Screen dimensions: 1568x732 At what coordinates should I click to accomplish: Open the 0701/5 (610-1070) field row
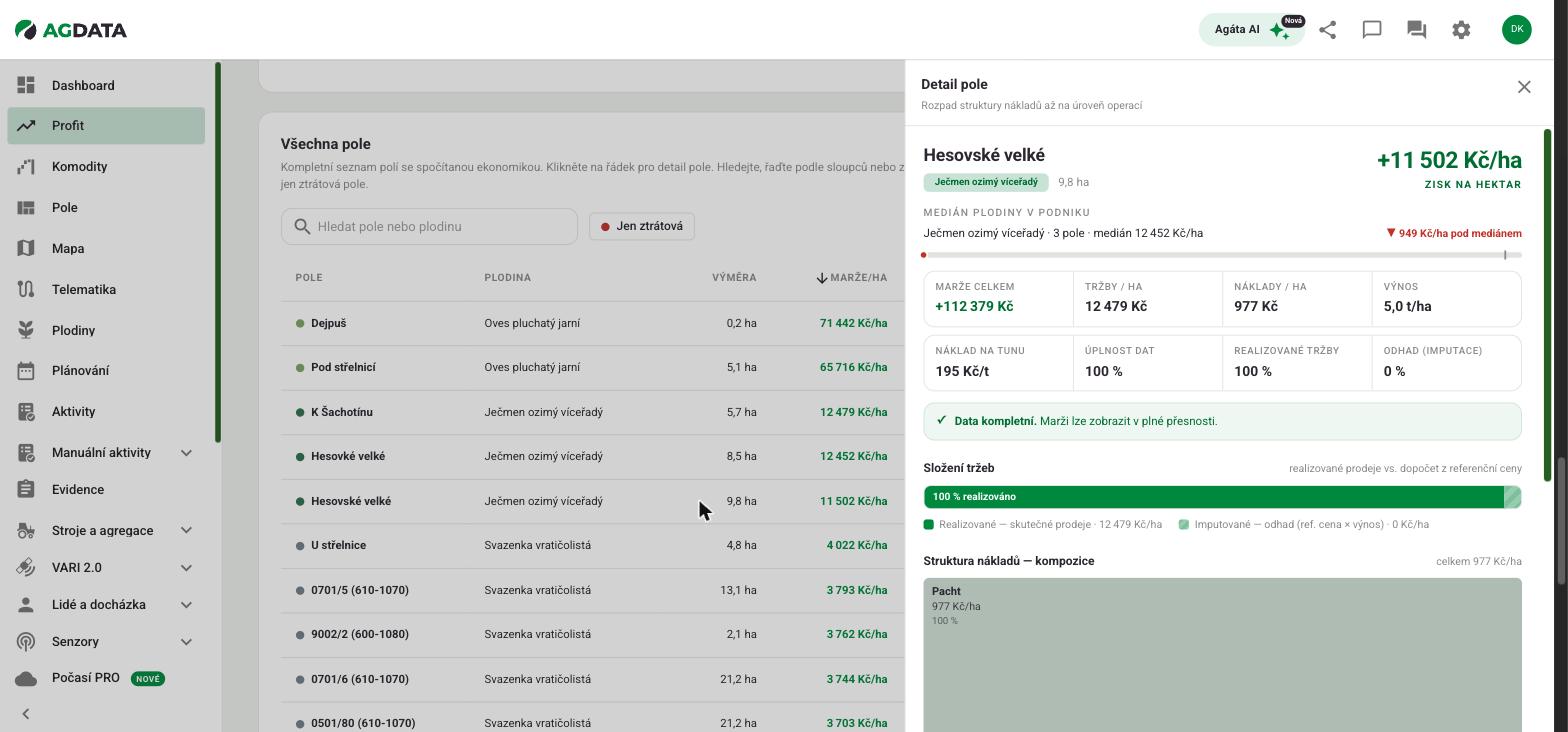click(592, 590)
